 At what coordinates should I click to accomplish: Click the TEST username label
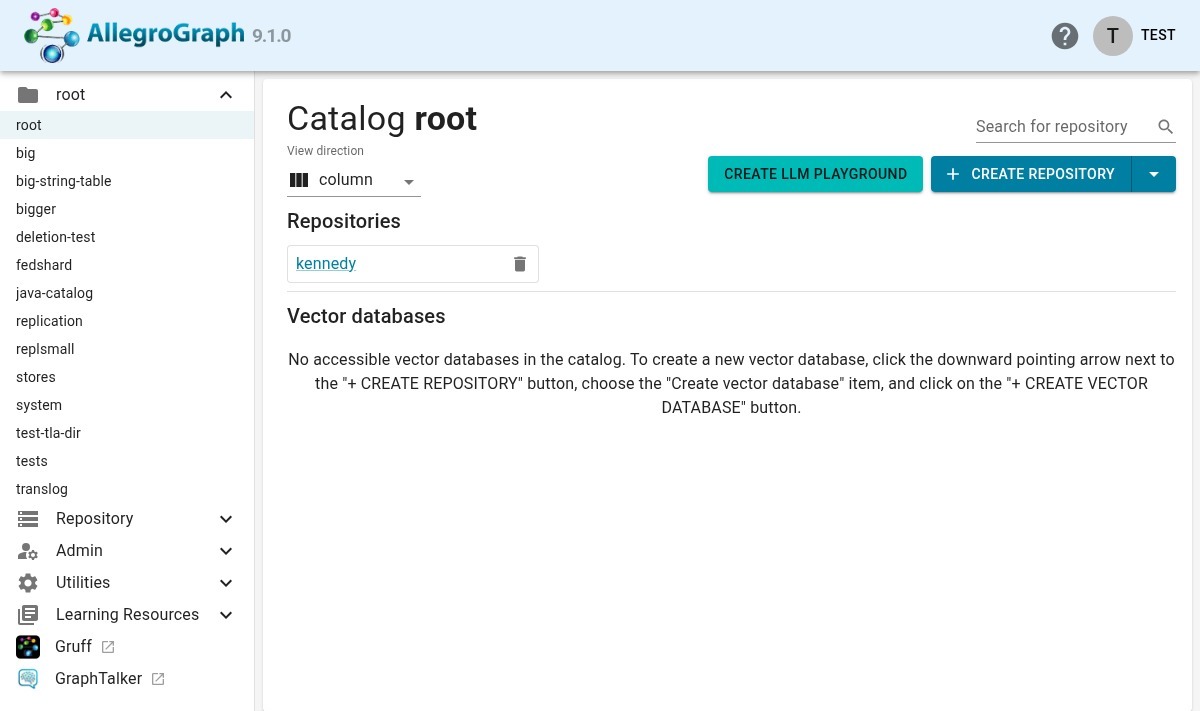pos(1158,35)
